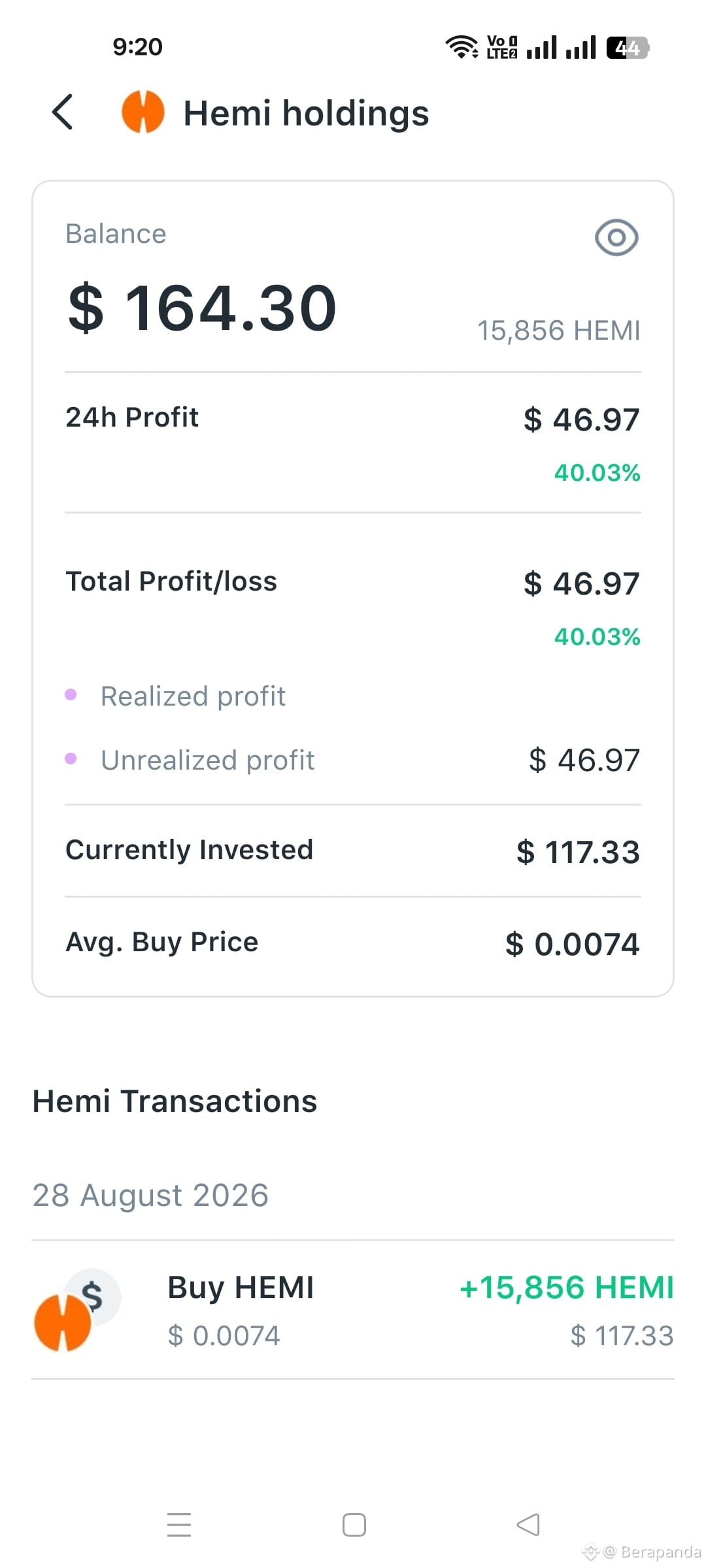Tap the Realized profit row
The image size is (706, 1568).
click(x=353, y=696)
